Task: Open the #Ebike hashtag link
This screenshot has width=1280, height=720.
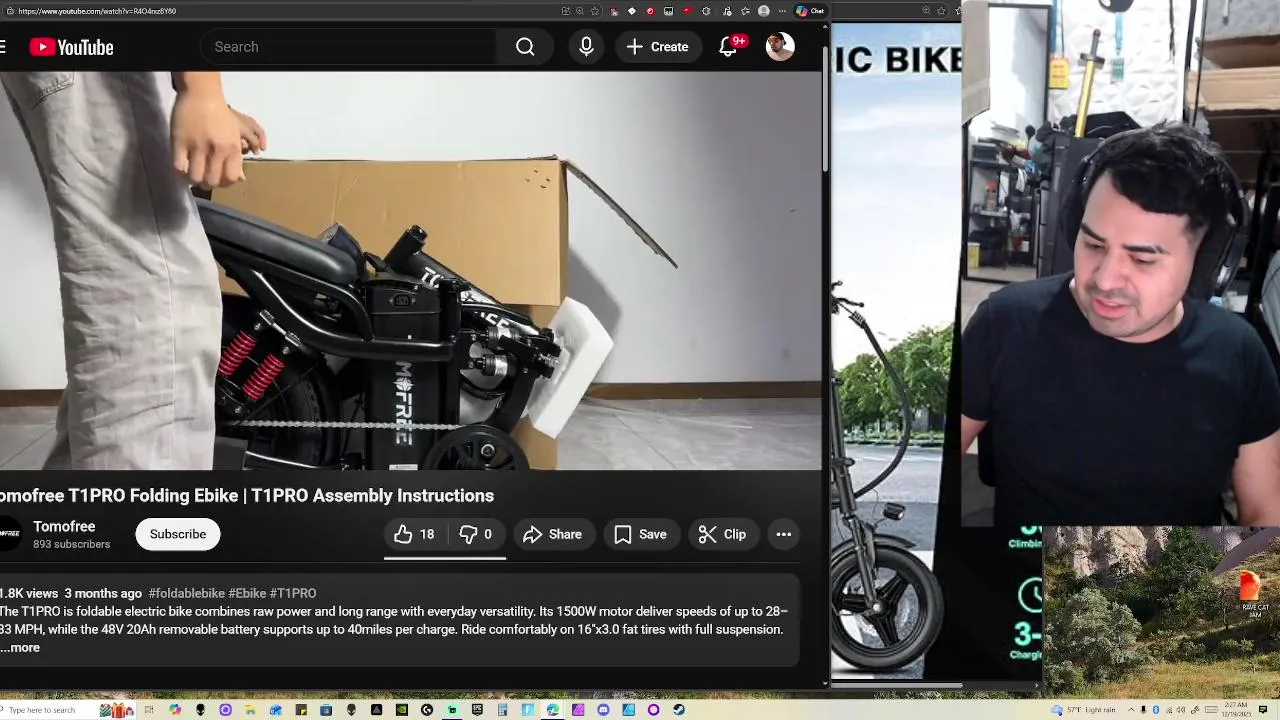Action: 247,594
